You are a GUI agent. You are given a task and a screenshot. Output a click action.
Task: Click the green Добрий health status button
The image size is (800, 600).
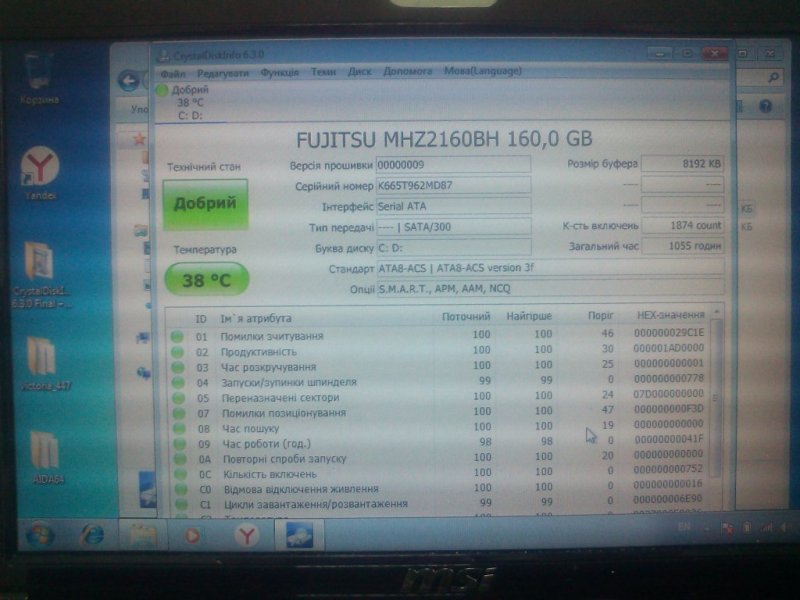pos(205,204)
